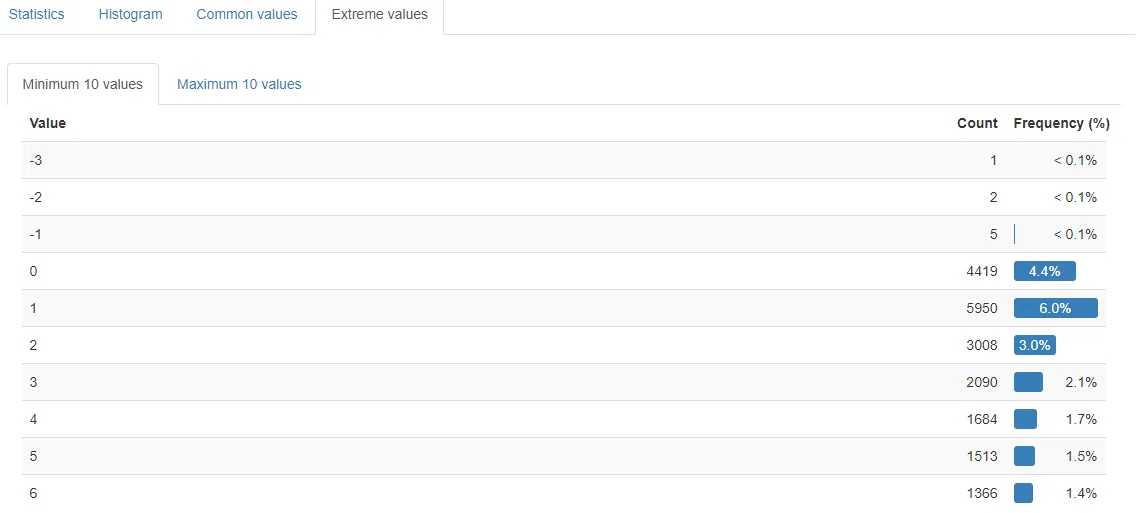Show the Maximum 10 values tab

tap(239, 84)
